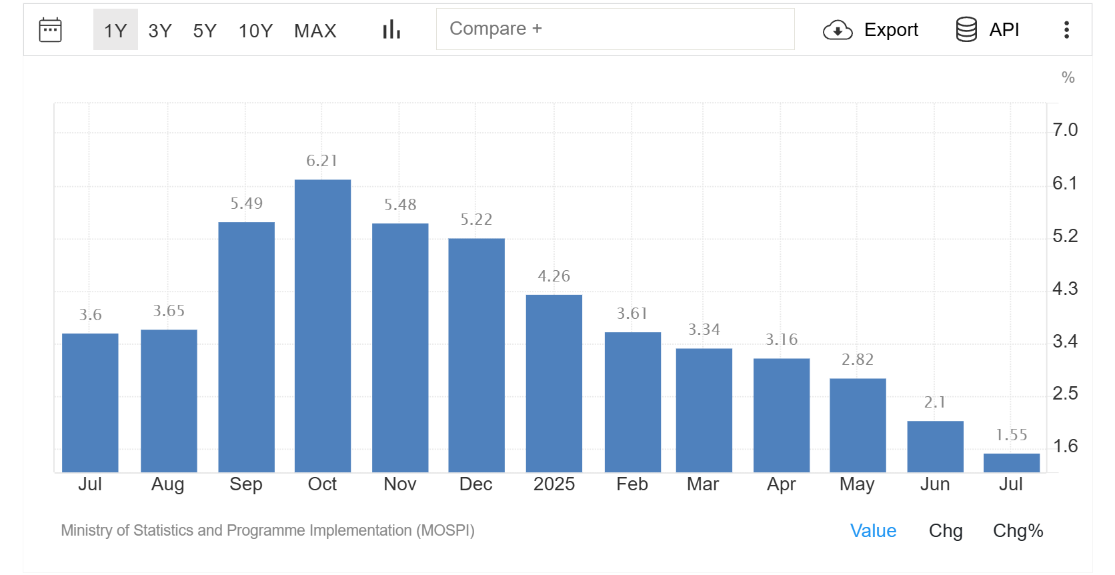The height and width of the screenshot is (575, 1115).
Task: Toggle the Chg display mode
Action: (x=945, y=531)
